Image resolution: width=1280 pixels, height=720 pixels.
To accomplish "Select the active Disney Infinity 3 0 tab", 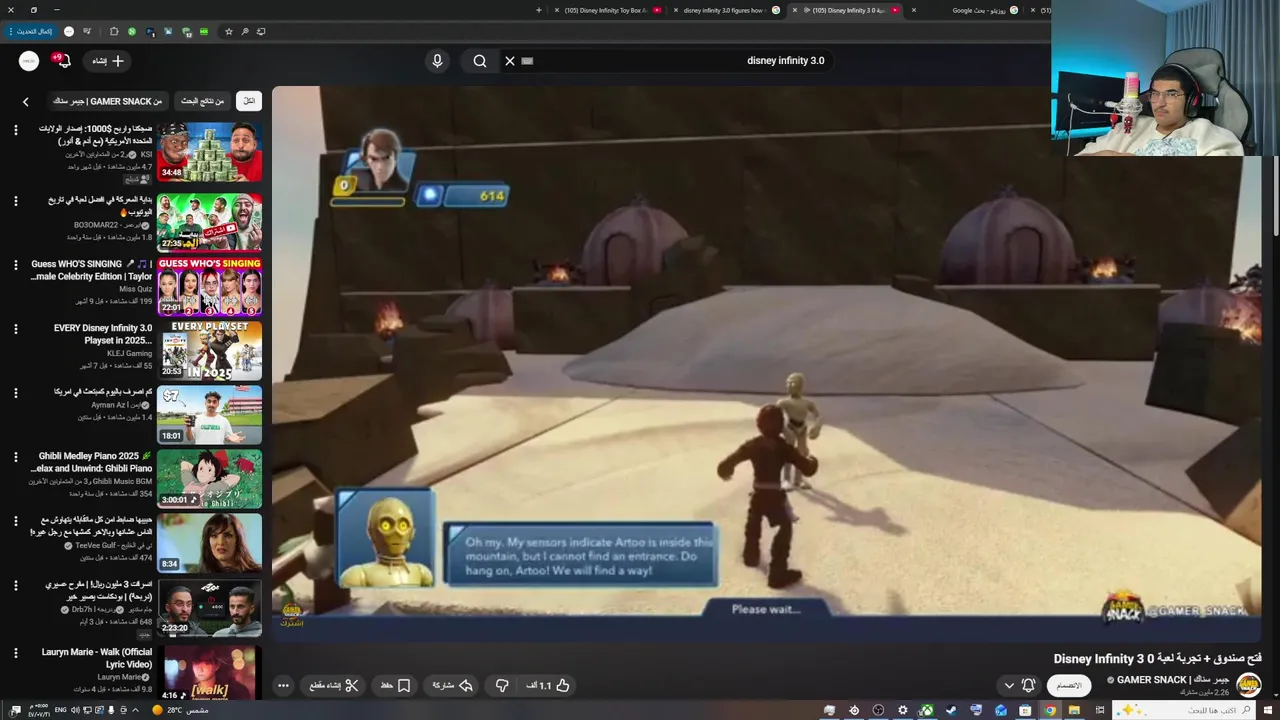I will 850,10.
